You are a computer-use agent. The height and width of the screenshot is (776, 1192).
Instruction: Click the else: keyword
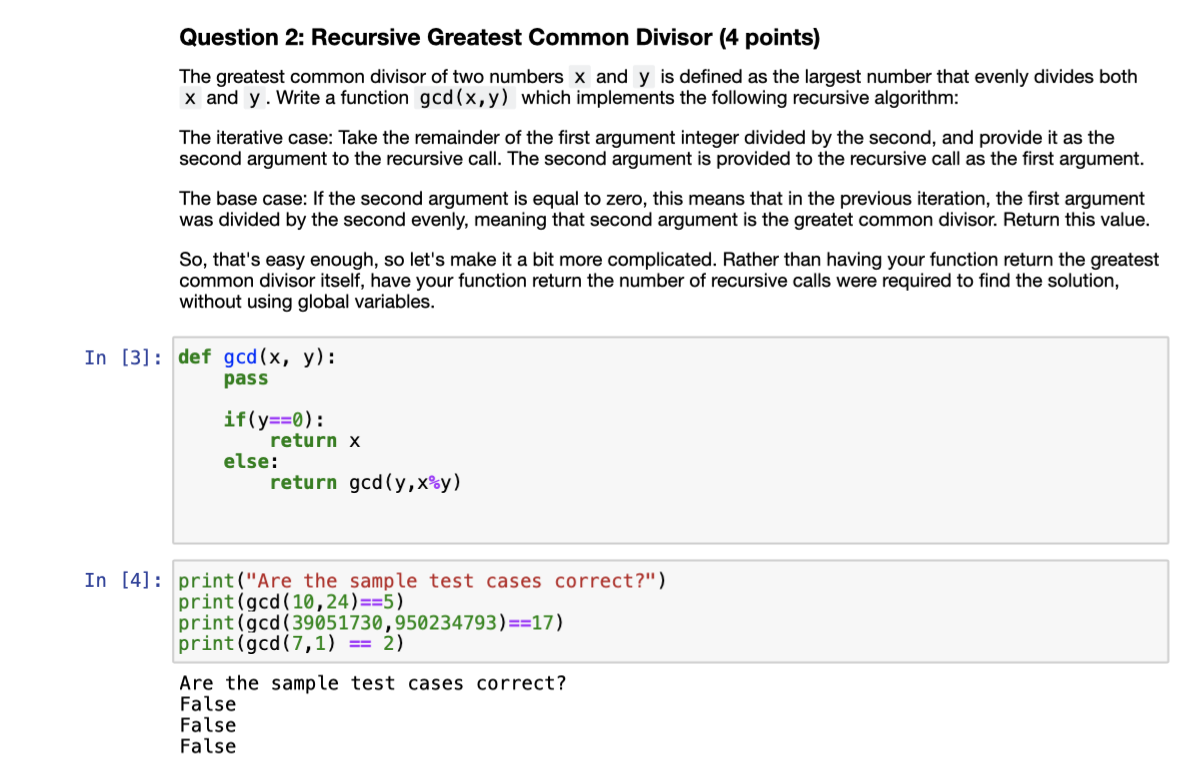point(246,461)
